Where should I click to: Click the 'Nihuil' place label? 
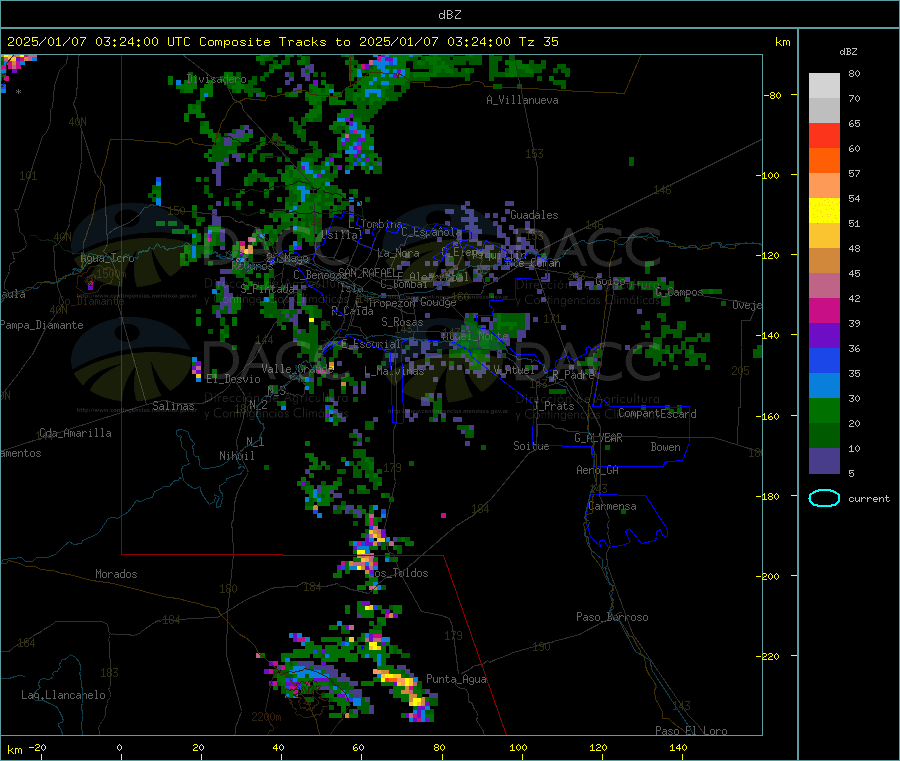click(x=236, y=456)
